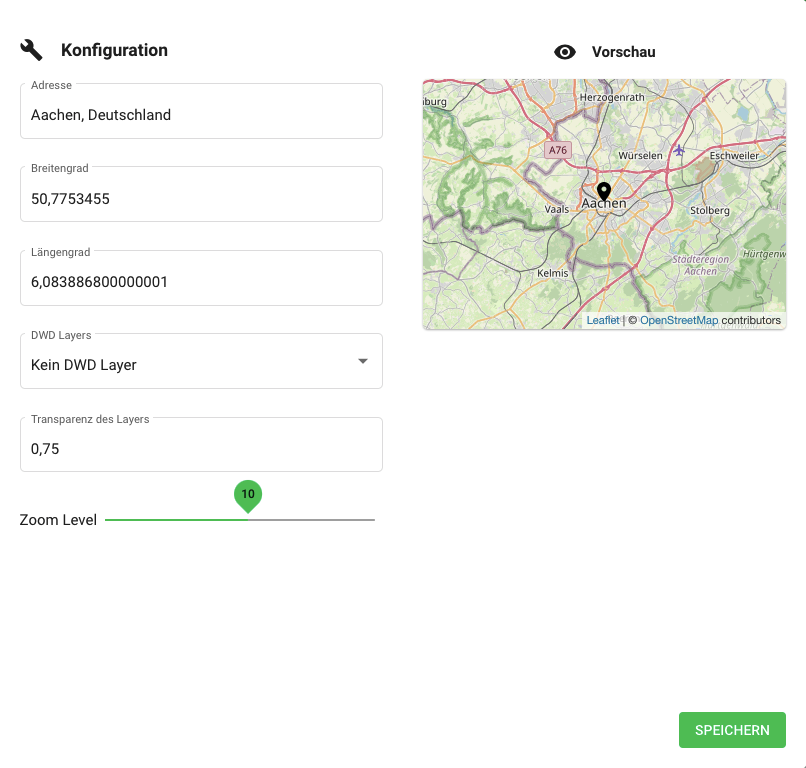
Task: Click the A76 highway shield on the map
Action: click(x=557, y=150)
